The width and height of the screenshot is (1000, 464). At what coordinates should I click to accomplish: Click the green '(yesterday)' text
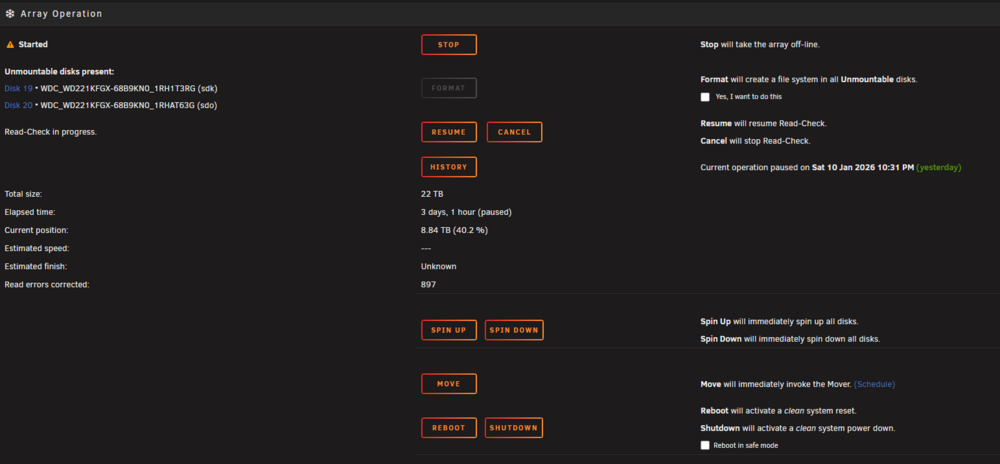tap(939, 168)
